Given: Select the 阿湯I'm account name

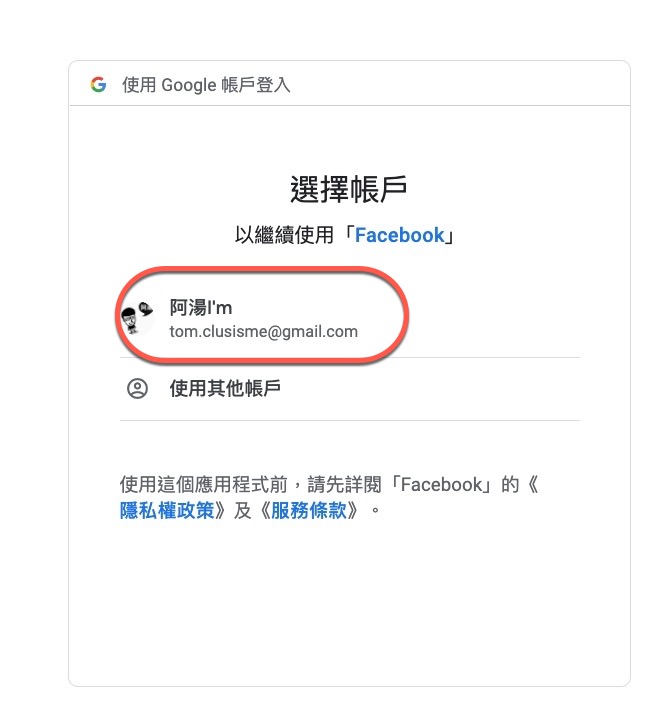Looking at the screenshot, I should pos(201,308).
